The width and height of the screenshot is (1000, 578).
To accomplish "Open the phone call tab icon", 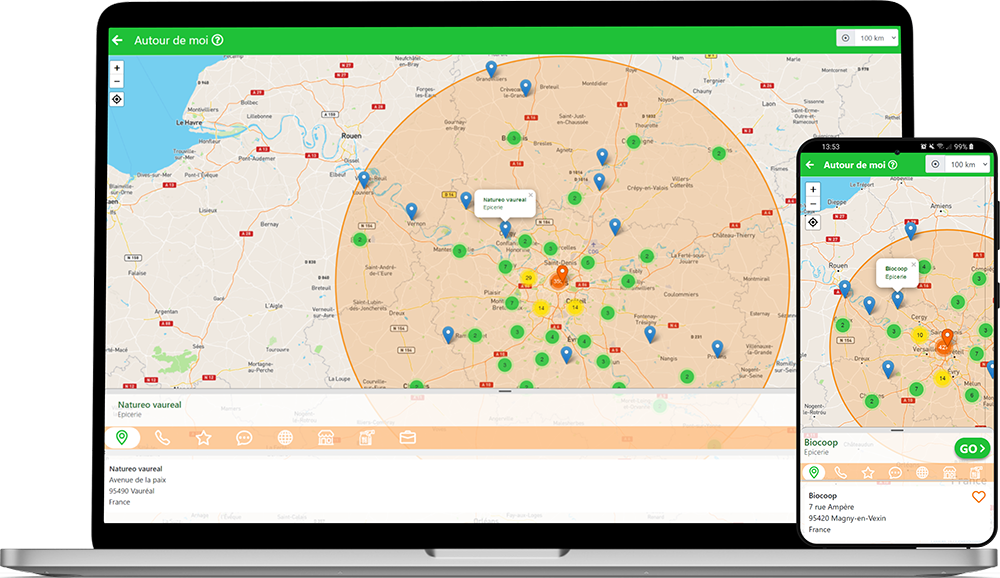I will coord(841,473).
